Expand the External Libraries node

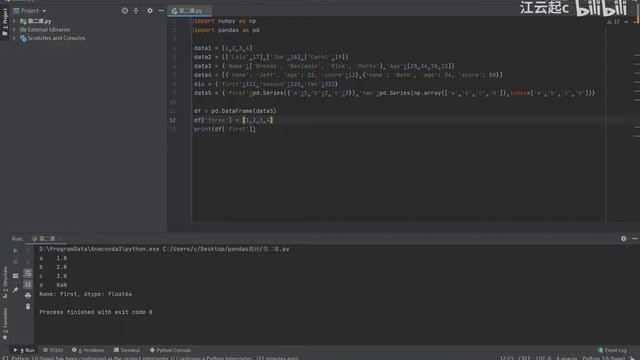click(x=14, y=29)
